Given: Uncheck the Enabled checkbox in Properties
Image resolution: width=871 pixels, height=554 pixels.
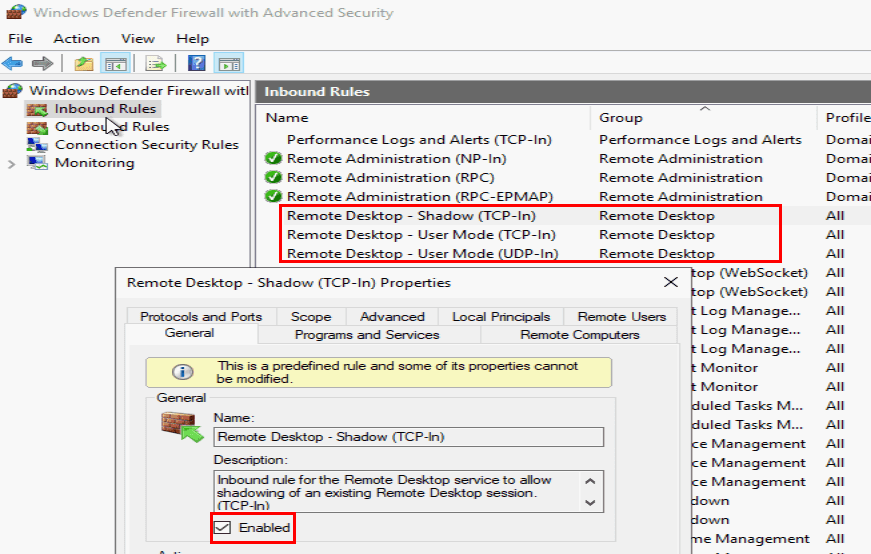Looking at the screenshot, I should coord(223,527).
